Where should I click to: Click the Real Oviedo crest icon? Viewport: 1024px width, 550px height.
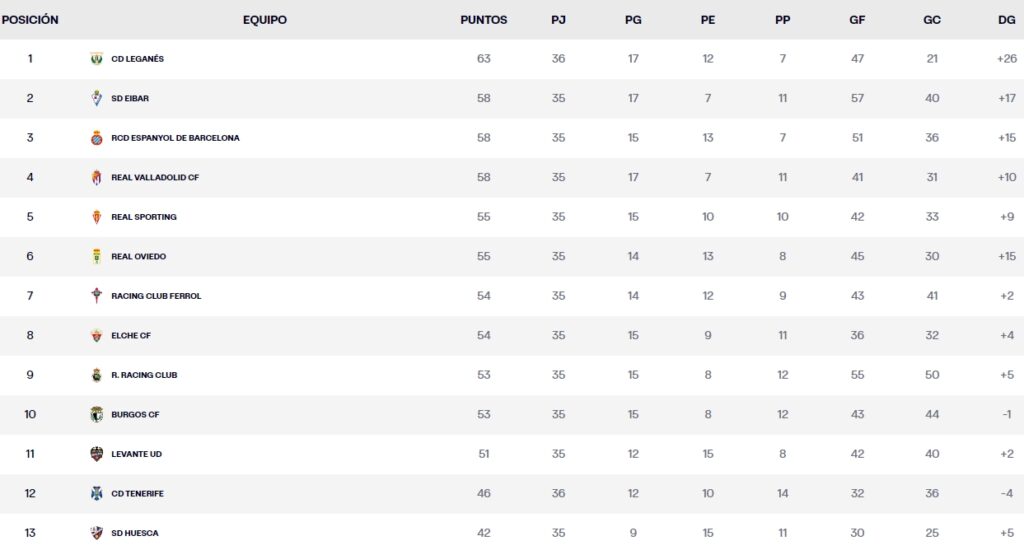click(x=97, y=257)
